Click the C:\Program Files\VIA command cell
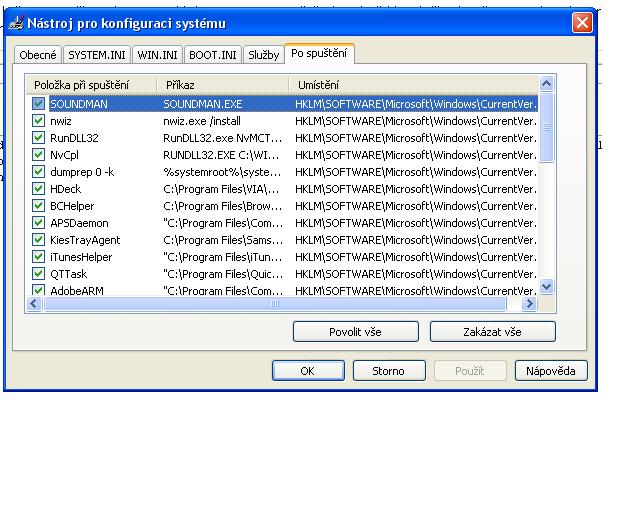This screenshot has width=640, height=512. [x=221, y=189]
